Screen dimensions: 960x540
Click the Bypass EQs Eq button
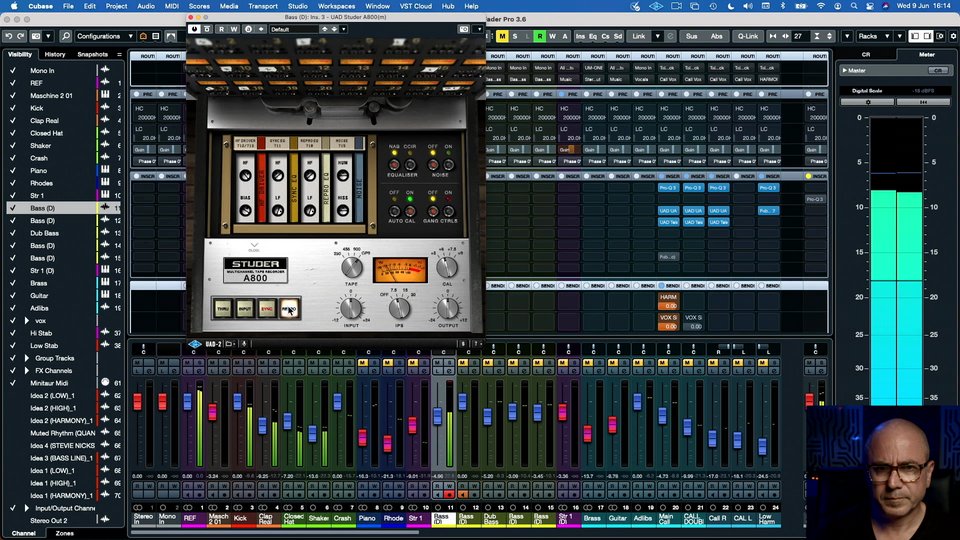[x=593, y=36]
